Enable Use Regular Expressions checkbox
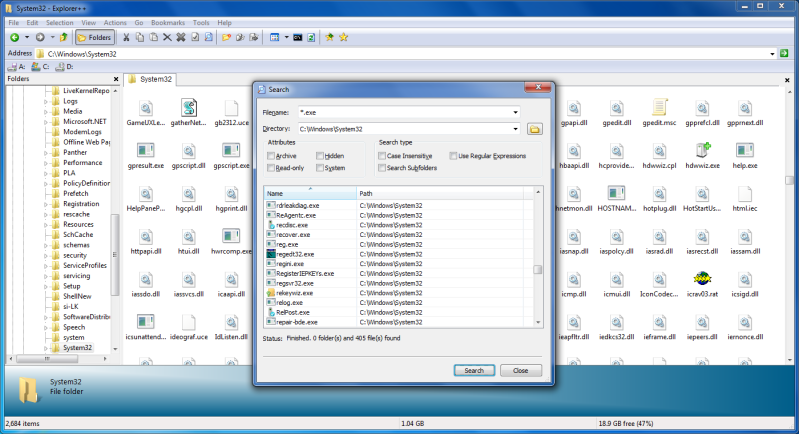Viewport: 799px width, 434px height. (454, 156)
